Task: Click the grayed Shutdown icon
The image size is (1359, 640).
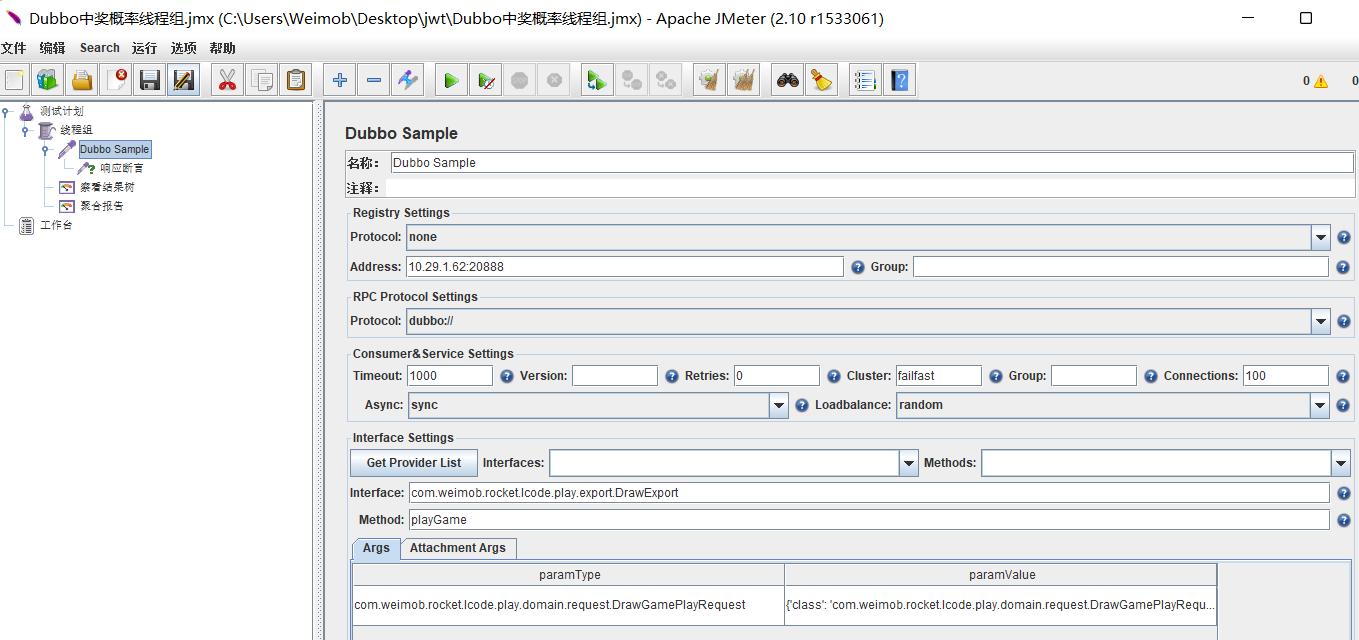Action: pos(553,80)
